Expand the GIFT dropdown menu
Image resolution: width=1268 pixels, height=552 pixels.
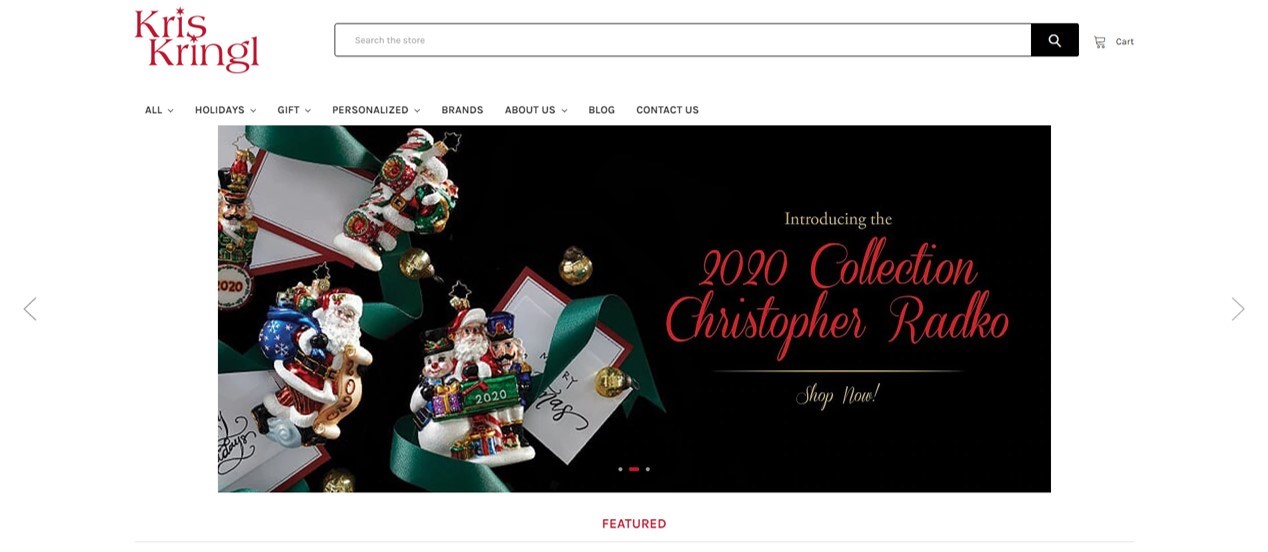click(x=294, y=110)
